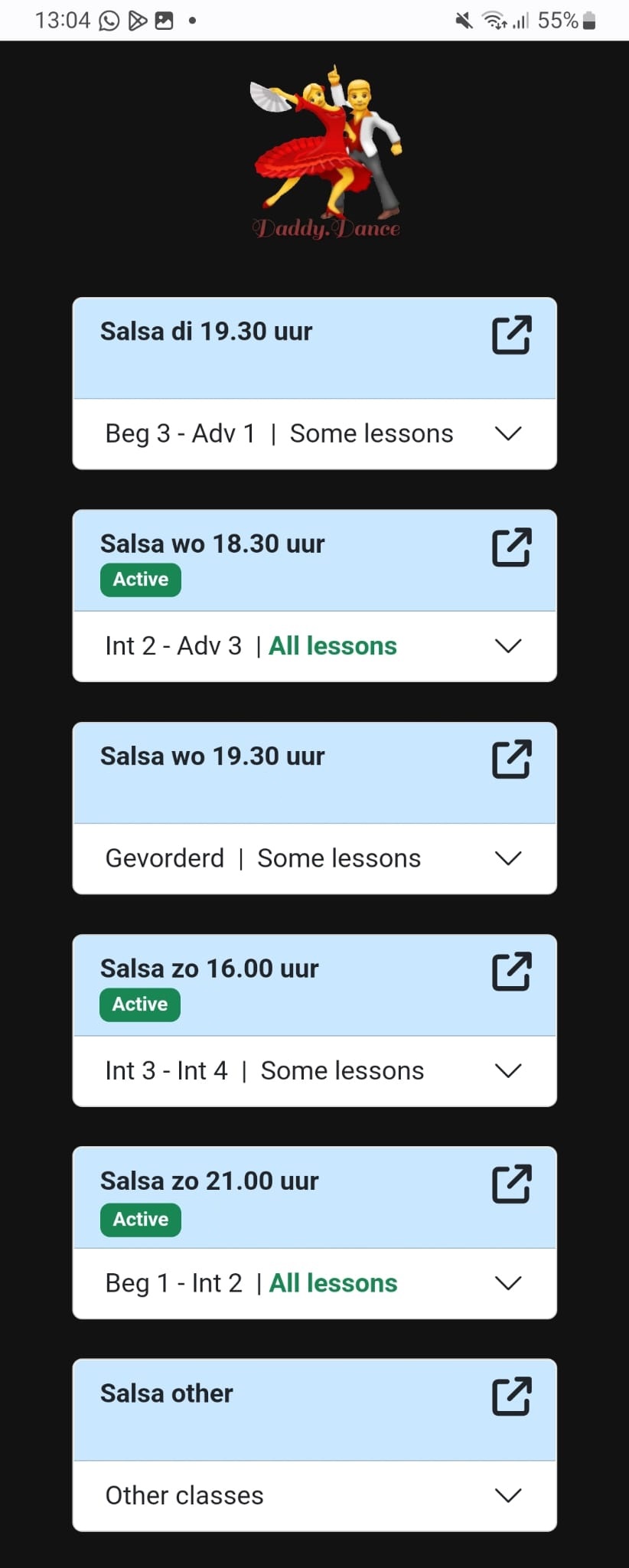Open external link for Salsa wo 19.30 uur
The height and width of the screenshot is (1568, 629).
[x=511, y=759]
